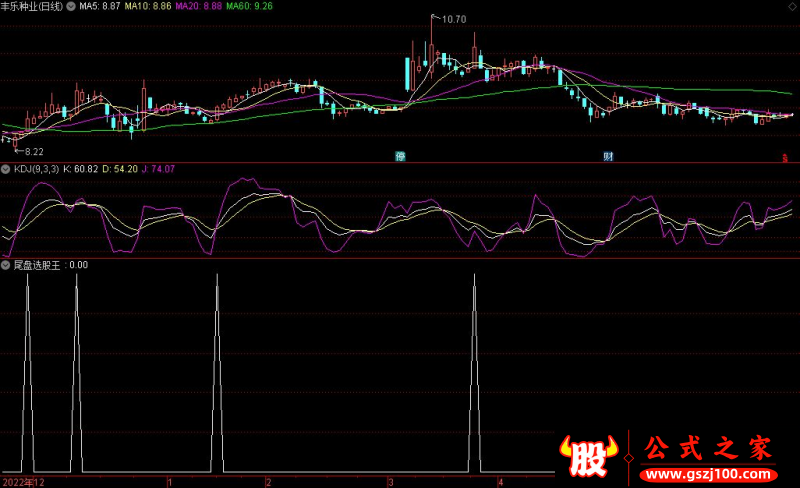
Task: Click the round icon before 尾盘选股王
Action: (6, 265)
